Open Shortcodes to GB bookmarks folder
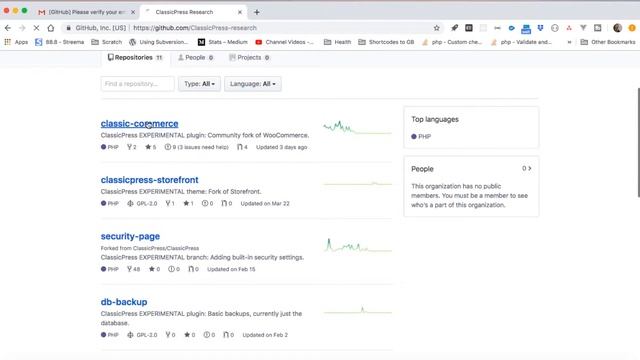 click(386, 42)
